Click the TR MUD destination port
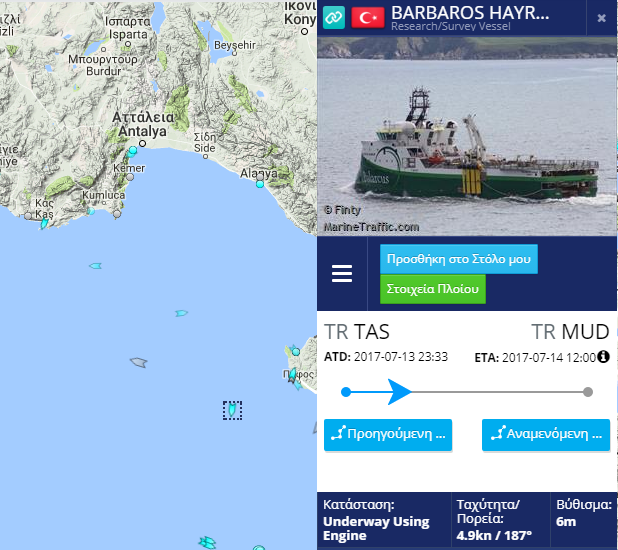The image size is (618, 550). point(570,332)
